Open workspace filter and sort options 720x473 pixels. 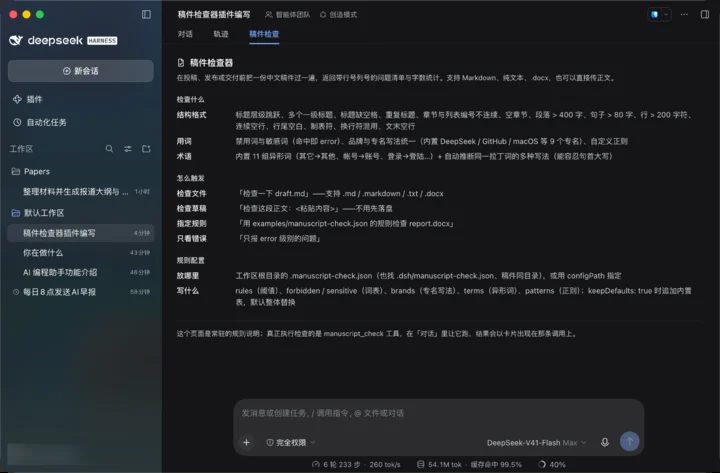coord(128,149)
